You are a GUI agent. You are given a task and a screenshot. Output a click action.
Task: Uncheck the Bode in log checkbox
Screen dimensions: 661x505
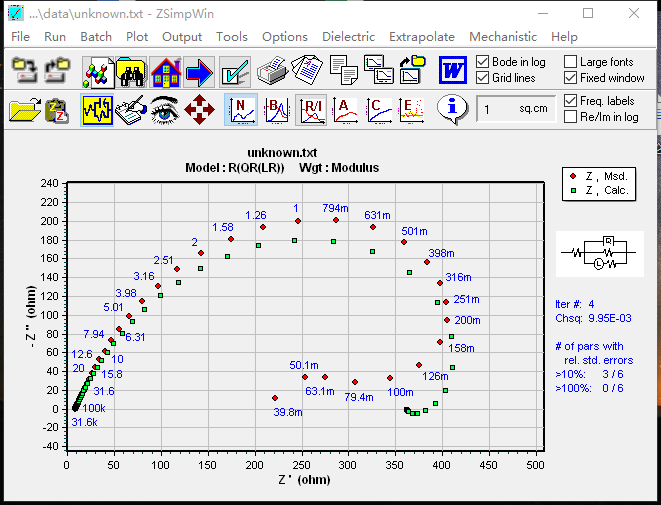click(x=483, y=62)
